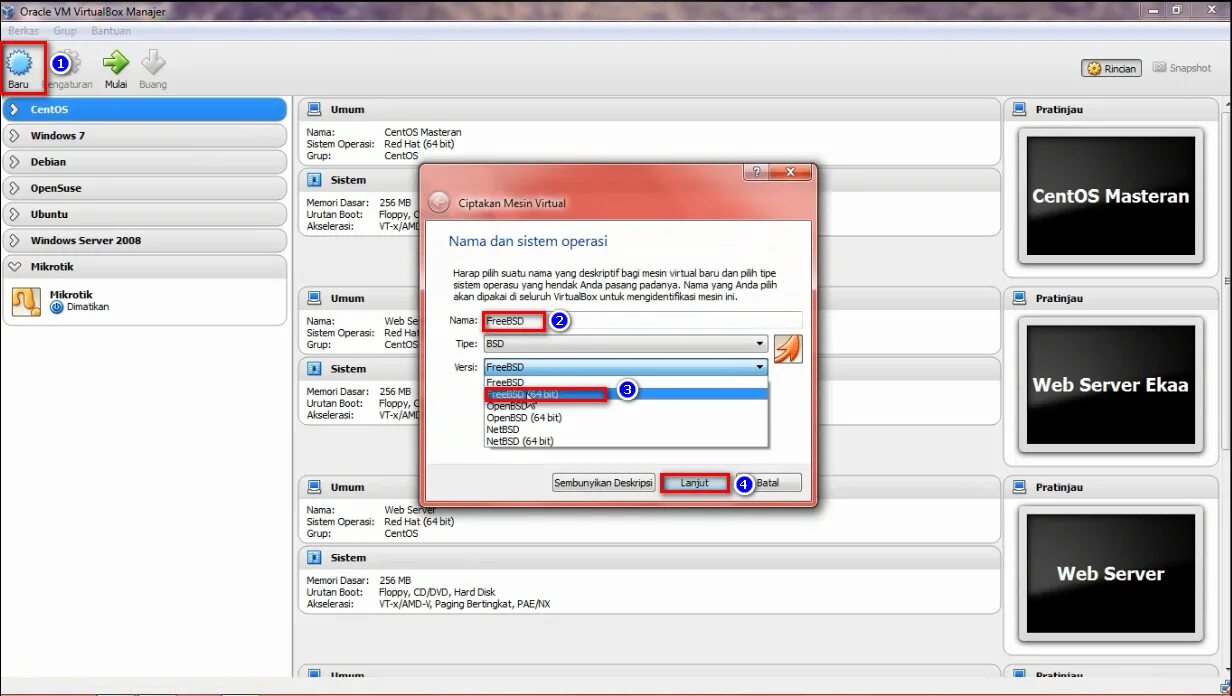The image size is (1232, 696).
Task: Expand the Windows Server 2008 group
Action: pos(14,240)
